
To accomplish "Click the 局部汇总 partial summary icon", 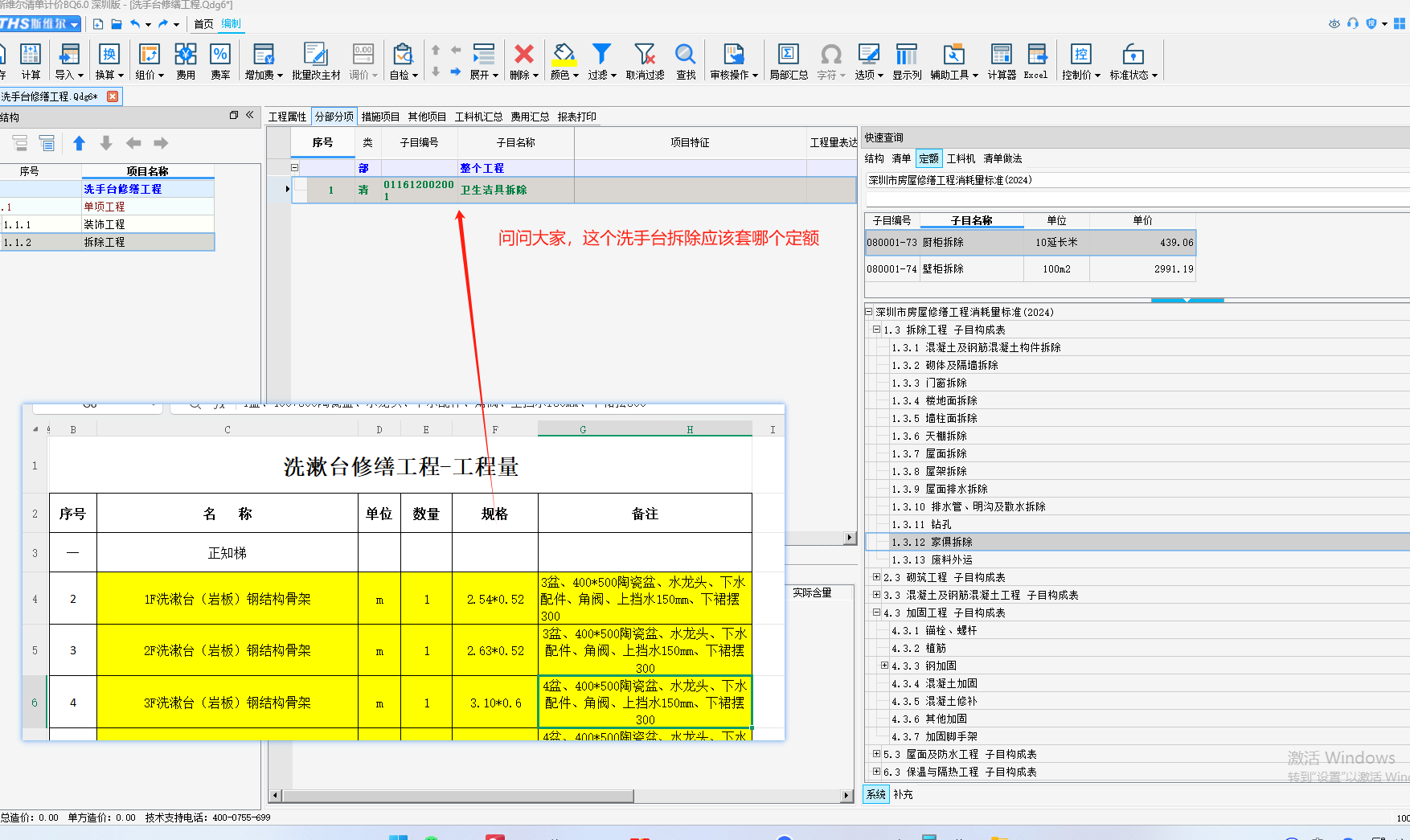I will coord(789,61).
